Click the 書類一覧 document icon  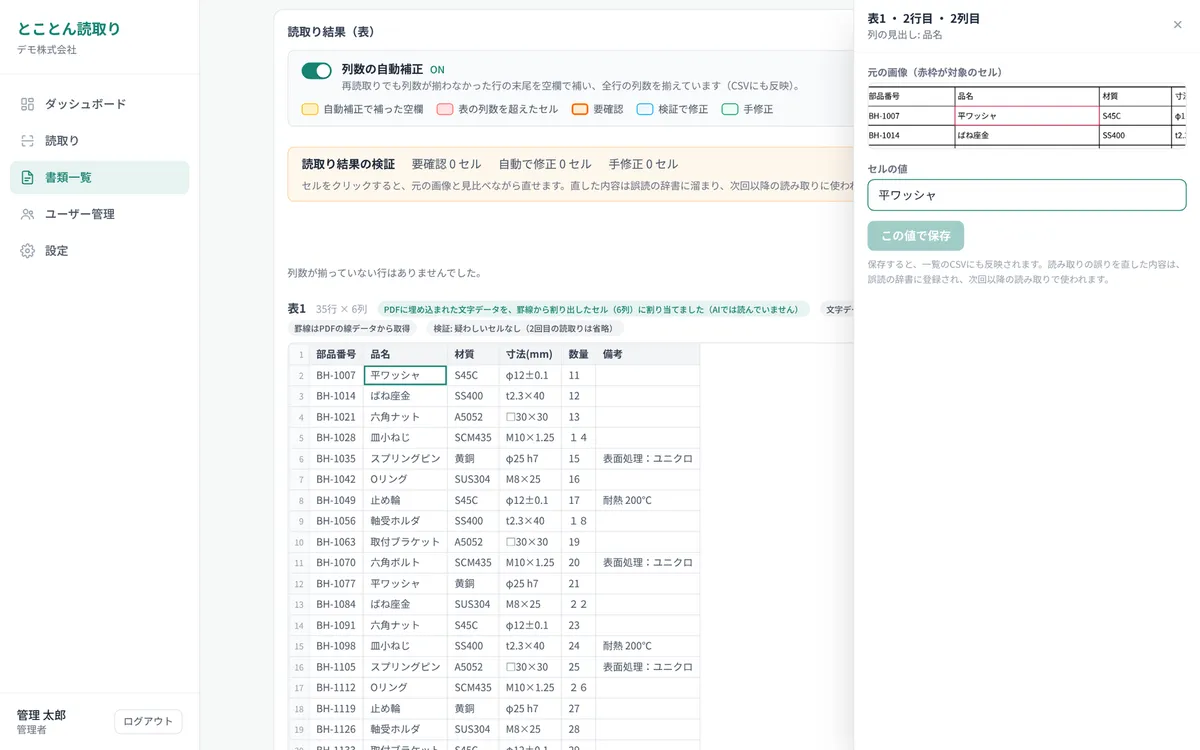click(27, 177)
